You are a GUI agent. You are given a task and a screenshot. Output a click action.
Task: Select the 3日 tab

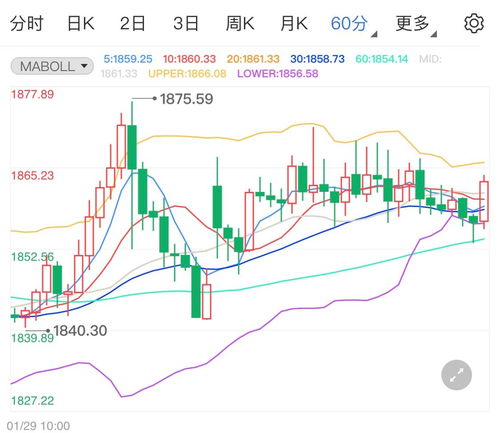[186, 24]
